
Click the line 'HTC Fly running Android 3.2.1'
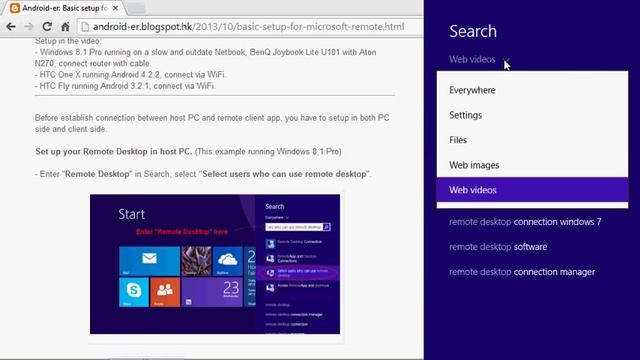pyautogui.click(x=125, y=86)
